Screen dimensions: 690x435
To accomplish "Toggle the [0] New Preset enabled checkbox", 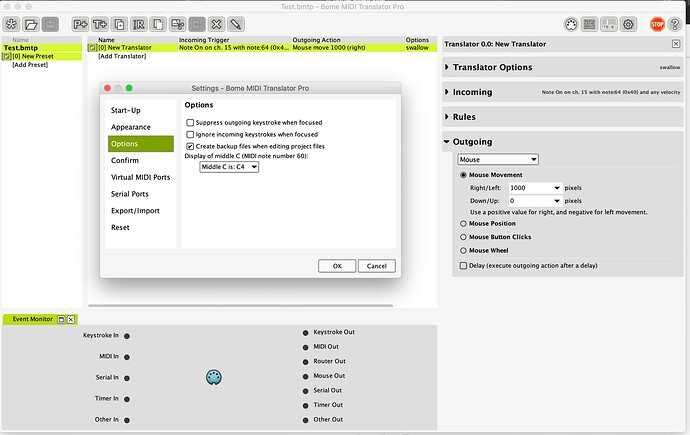I will (7, 56).
